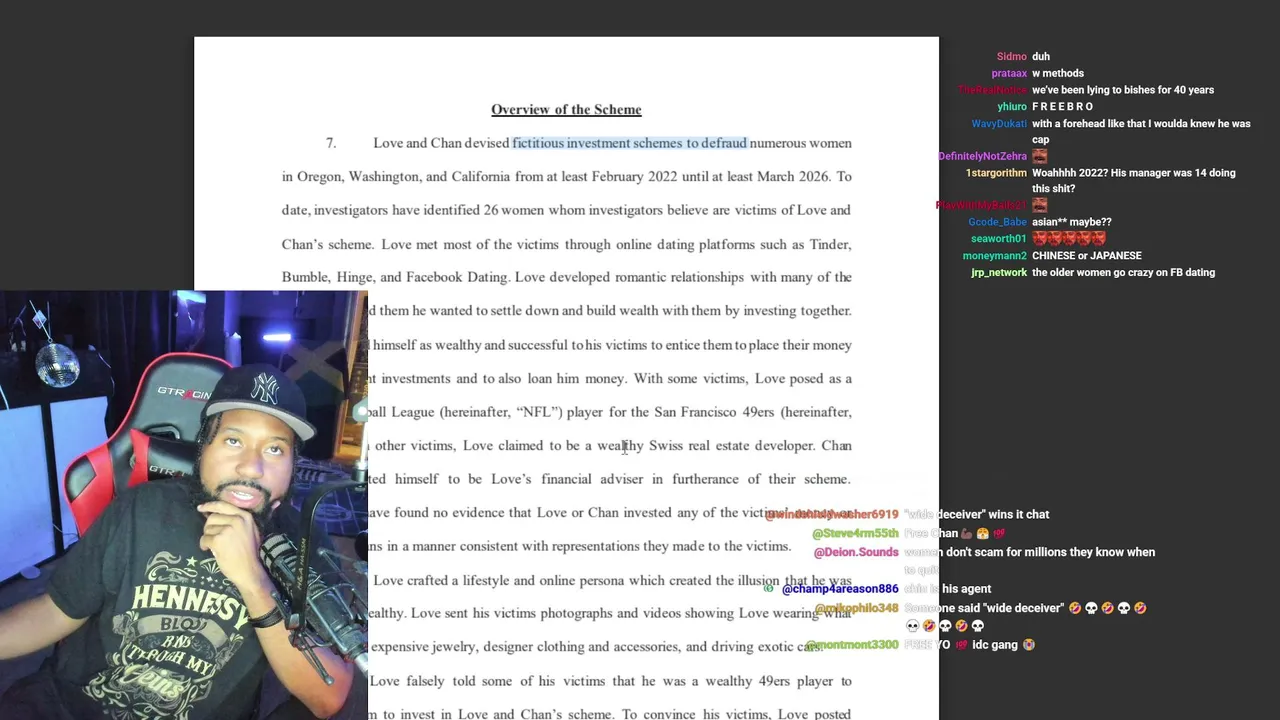This screenshot has width=1280, height=720.
Task: Click the overlay message "idc gang"
Action: 995,645
